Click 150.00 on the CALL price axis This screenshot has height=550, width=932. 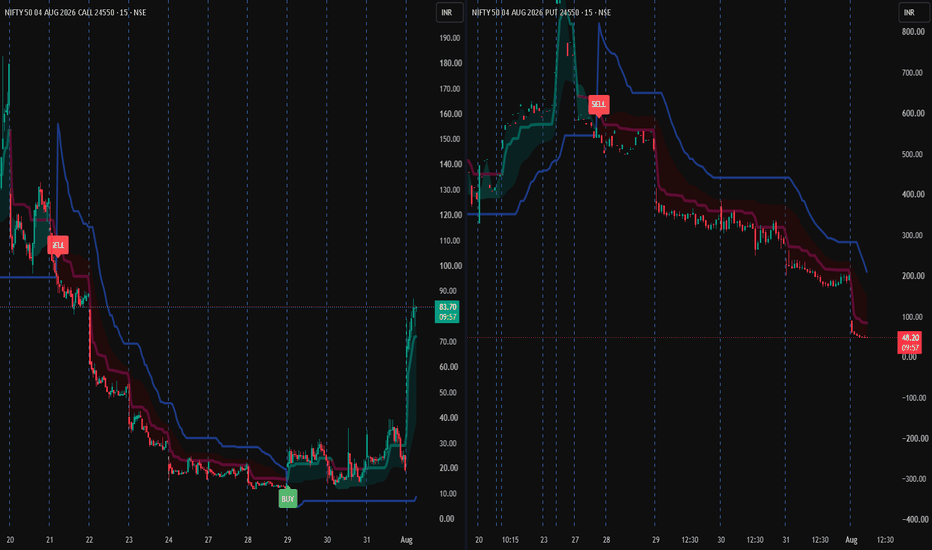pos(450,139)
